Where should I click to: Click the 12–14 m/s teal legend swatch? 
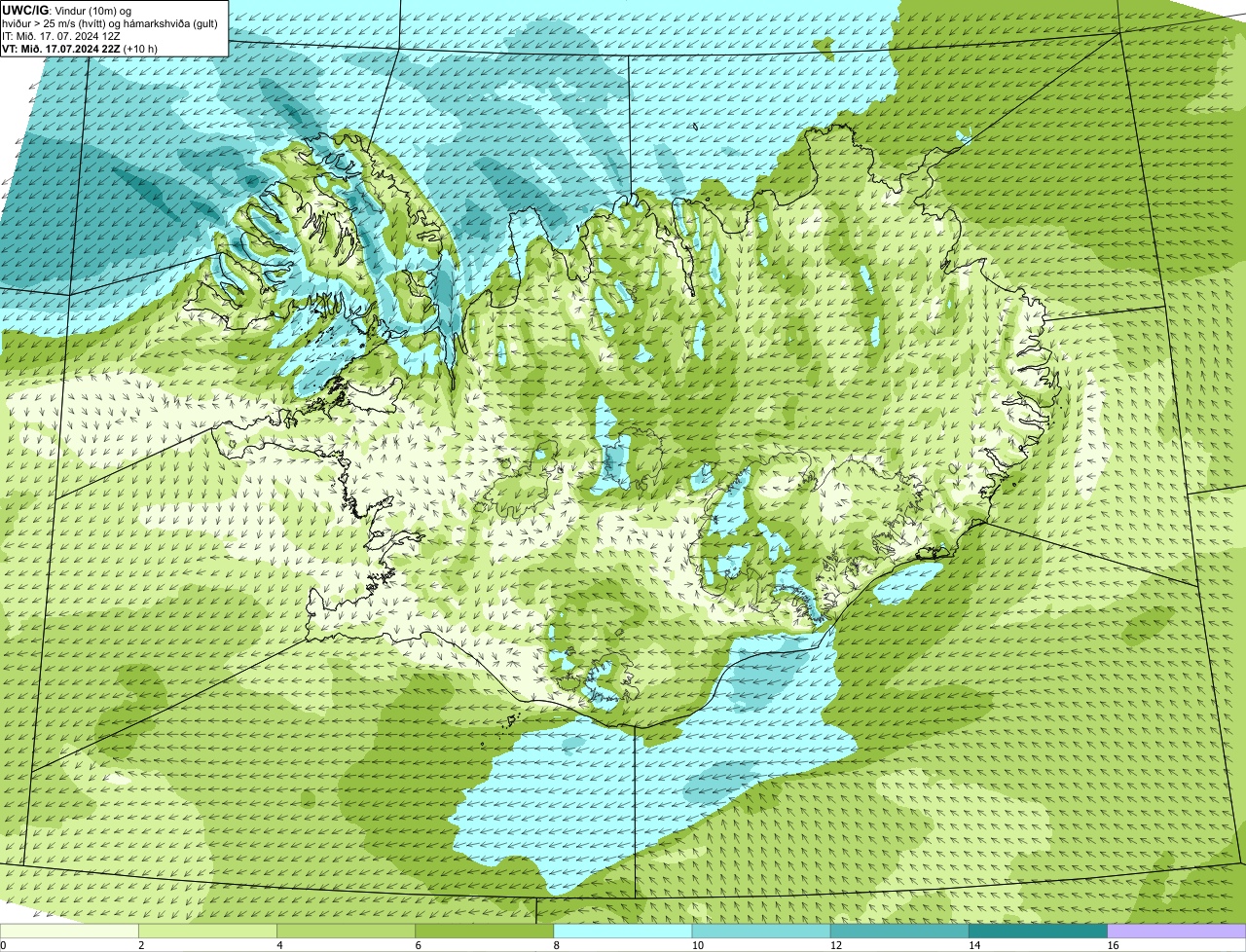899,932
